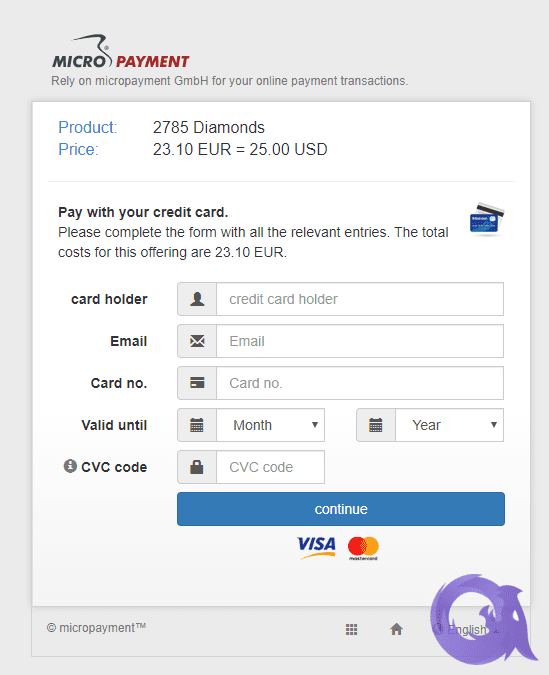Click the CVC code info icon
Screen dimensions: 549x675
coord(70,466)
